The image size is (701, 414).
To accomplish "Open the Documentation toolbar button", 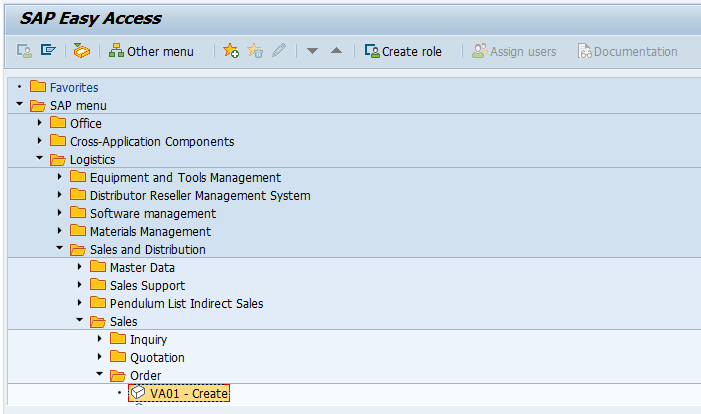I will point(627,51).
